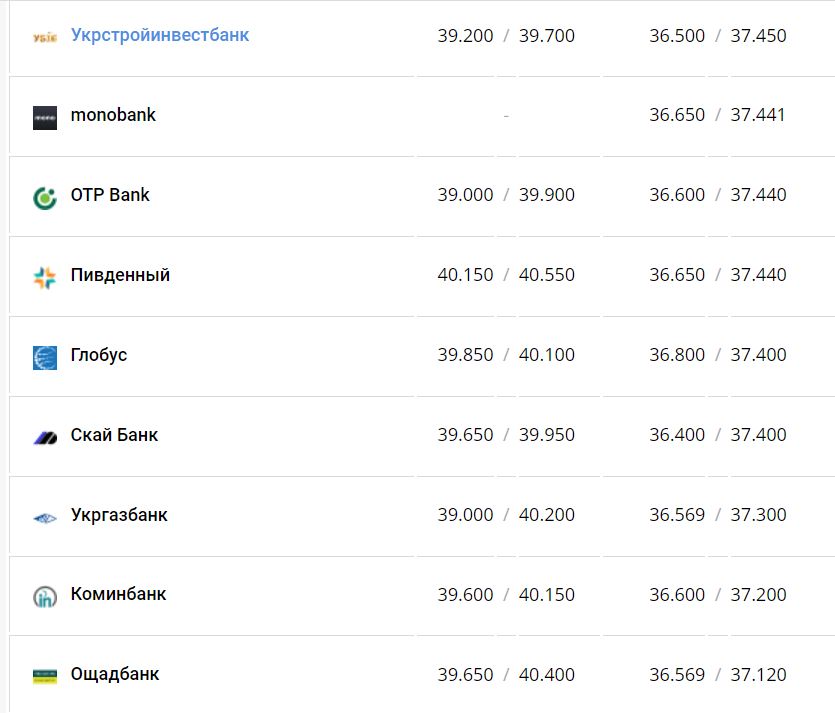Click the green OTP Bank logo
The height and width of the screenshot is (713, 835).
[x=45, y=197]
